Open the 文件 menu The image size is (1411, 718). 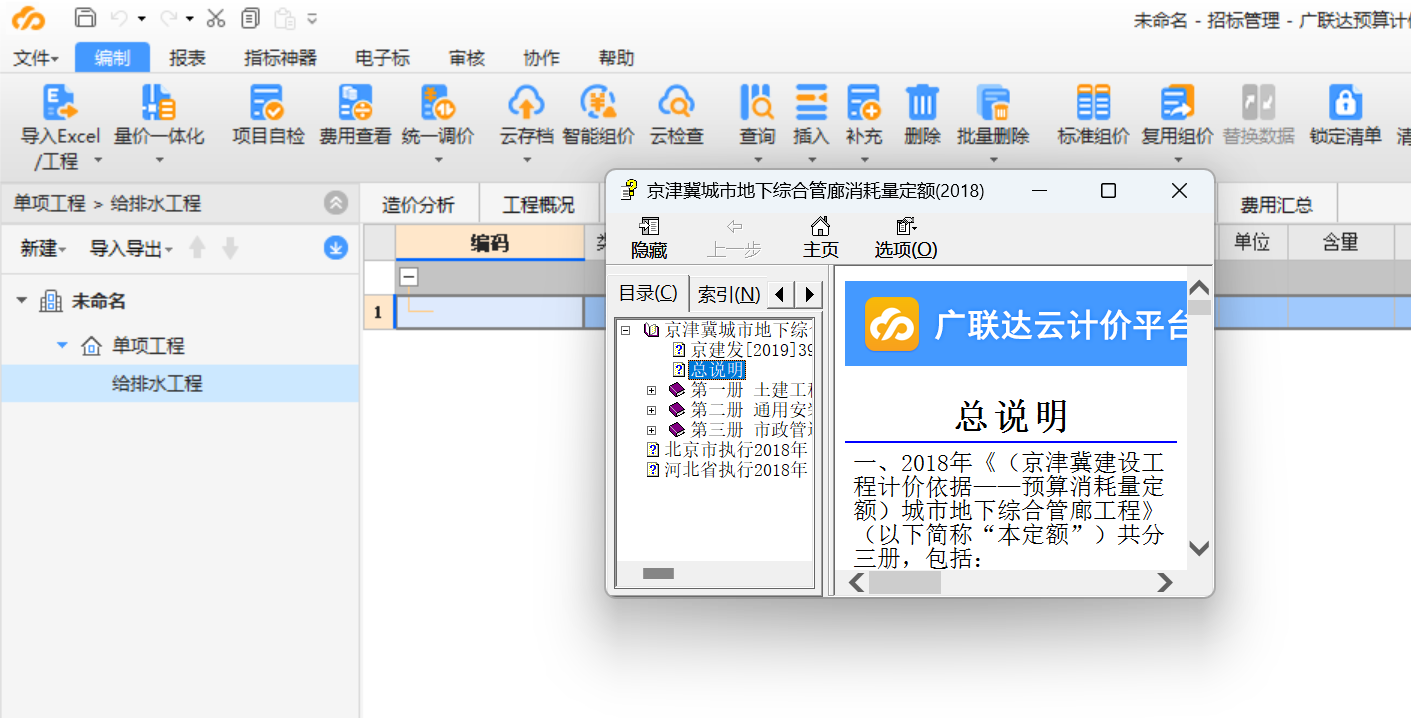pos(35,58)
